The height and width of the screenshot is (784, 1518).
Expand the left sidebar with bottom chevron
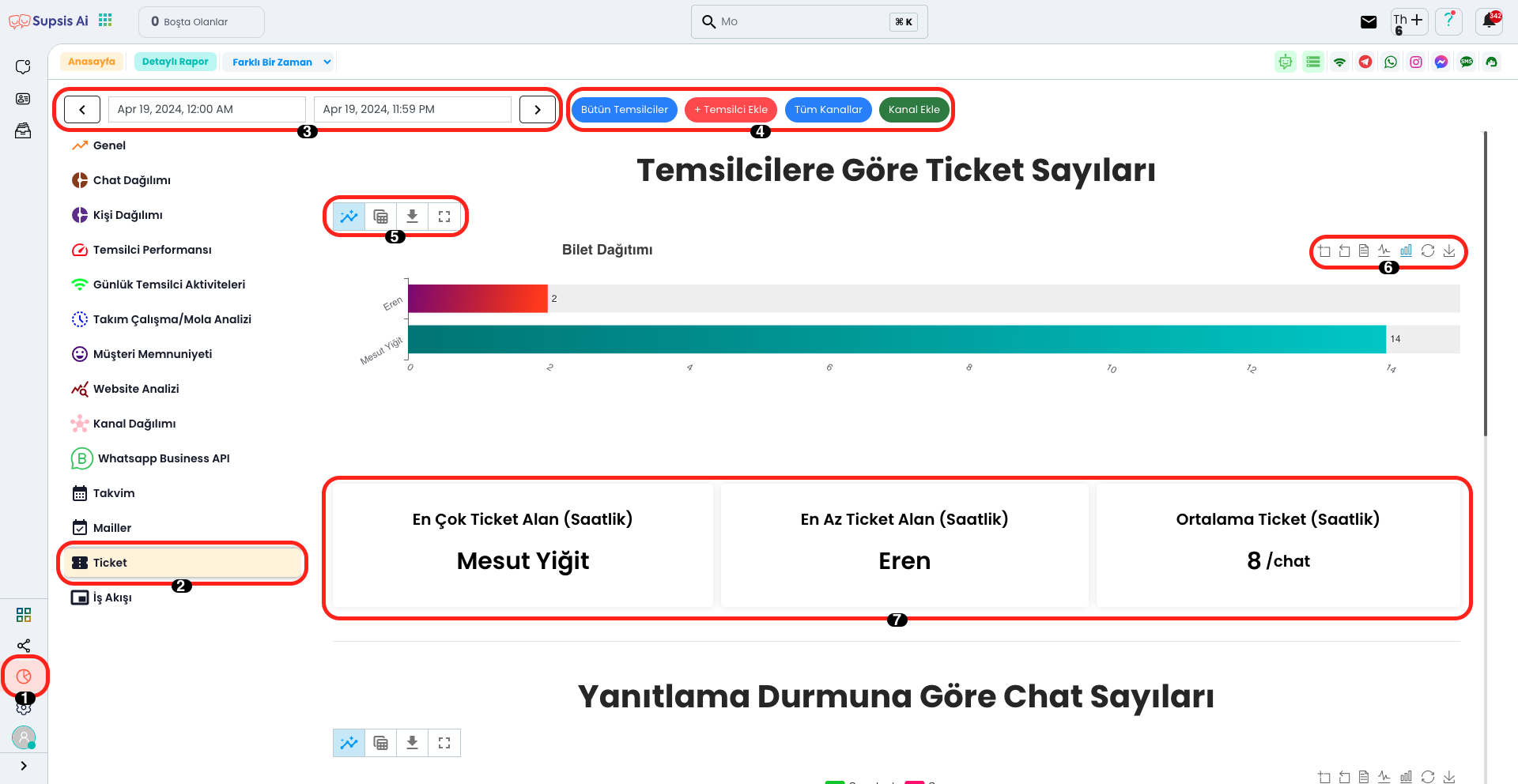[24, 766]
